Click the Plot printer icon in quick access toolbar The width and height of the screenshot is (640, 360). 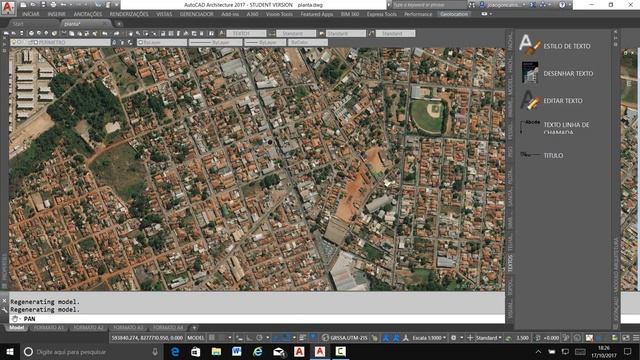[53, 5]
